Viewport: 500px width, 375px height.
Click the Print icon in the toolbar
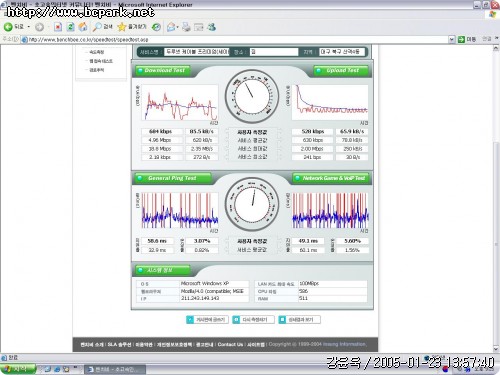(186, 27)
